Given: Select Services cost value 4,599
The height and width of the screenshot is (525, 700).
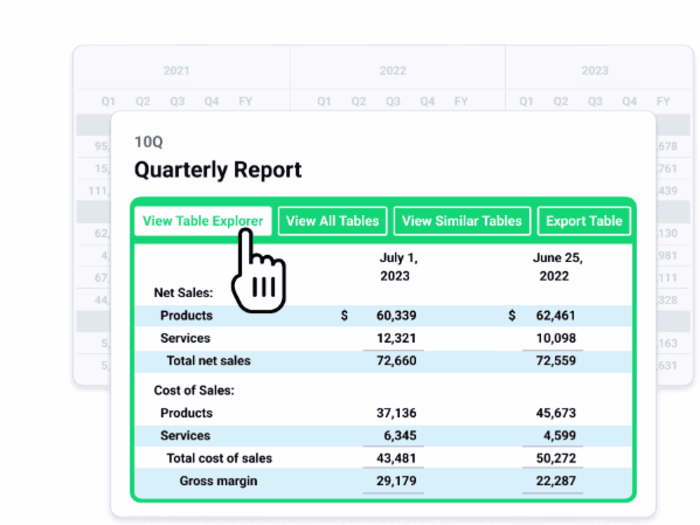Looking at the screenshot, I should click(559, 436).
